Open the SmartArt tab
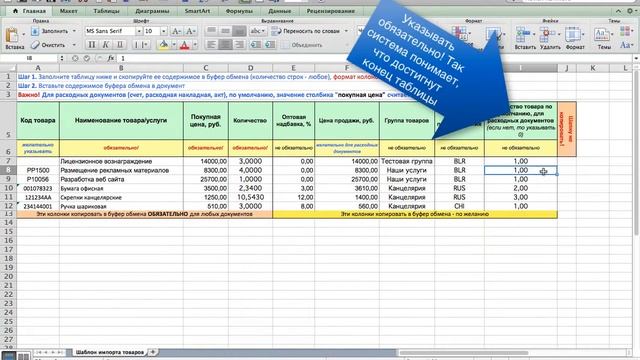640x360 pixels. point(197,11)
